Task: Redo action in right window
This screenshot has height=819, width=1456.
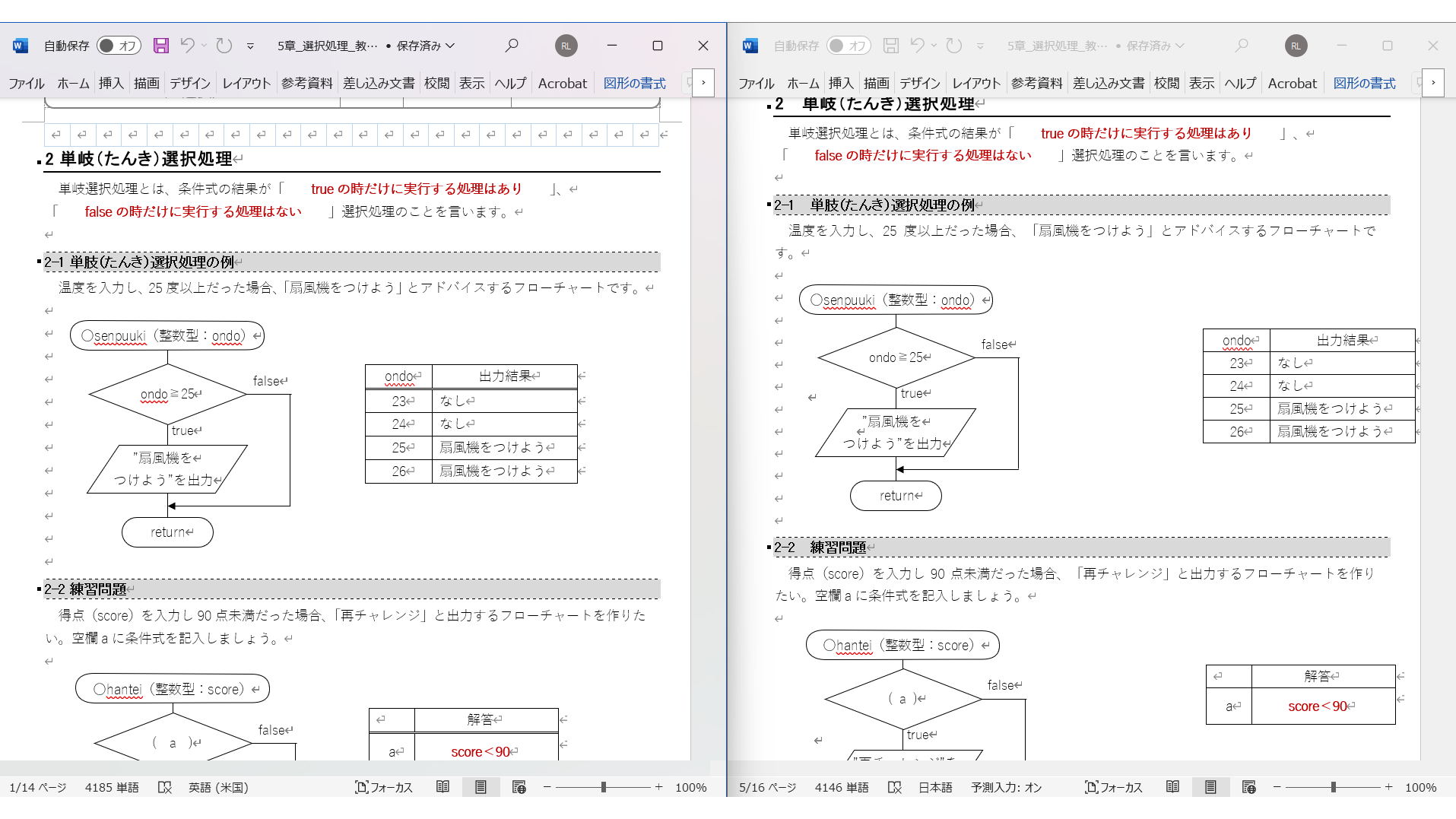Action: coord(953,46)
